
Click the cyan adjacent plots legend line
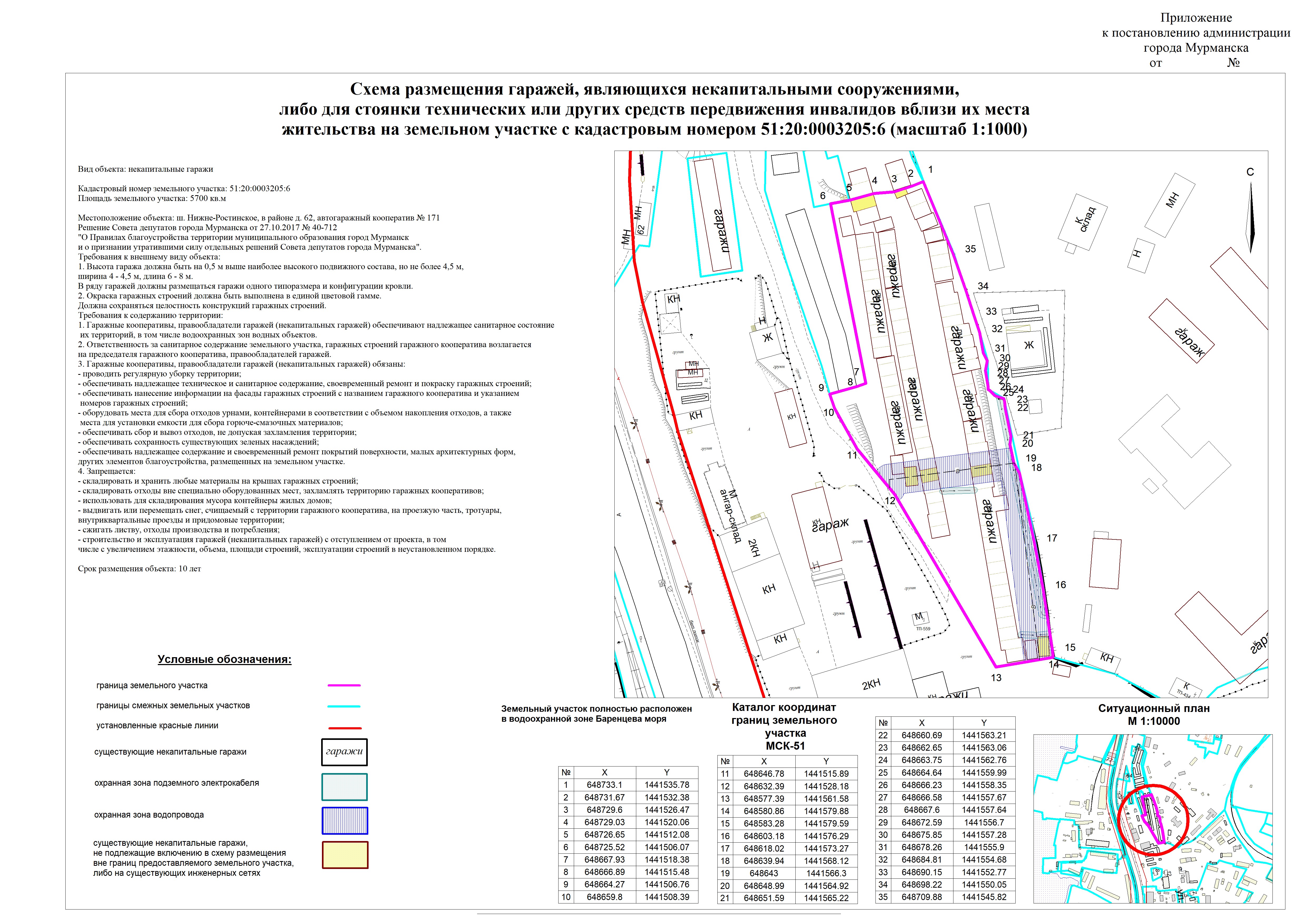(344, 706)
